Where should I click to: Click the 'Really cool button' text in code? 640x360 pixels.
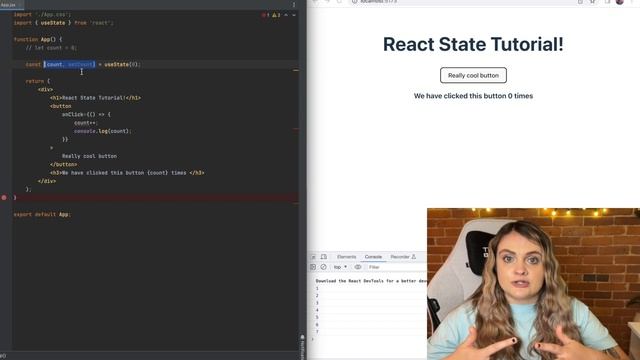click(89, 156)
